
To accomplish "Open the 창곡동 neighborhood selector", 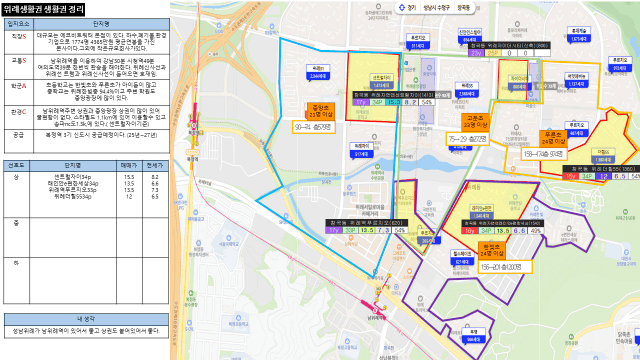I will coord(463,8).
